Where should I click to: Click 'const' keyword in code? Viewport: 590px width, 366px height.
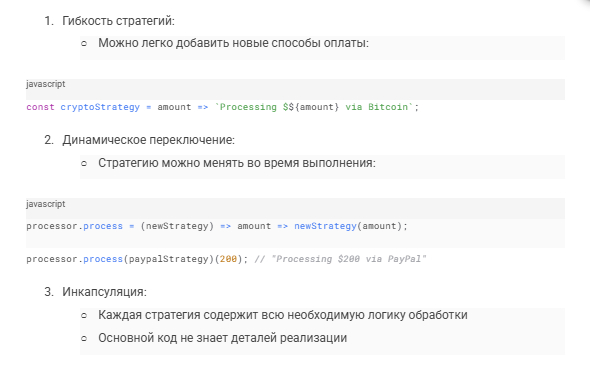[x=40, y=107]
